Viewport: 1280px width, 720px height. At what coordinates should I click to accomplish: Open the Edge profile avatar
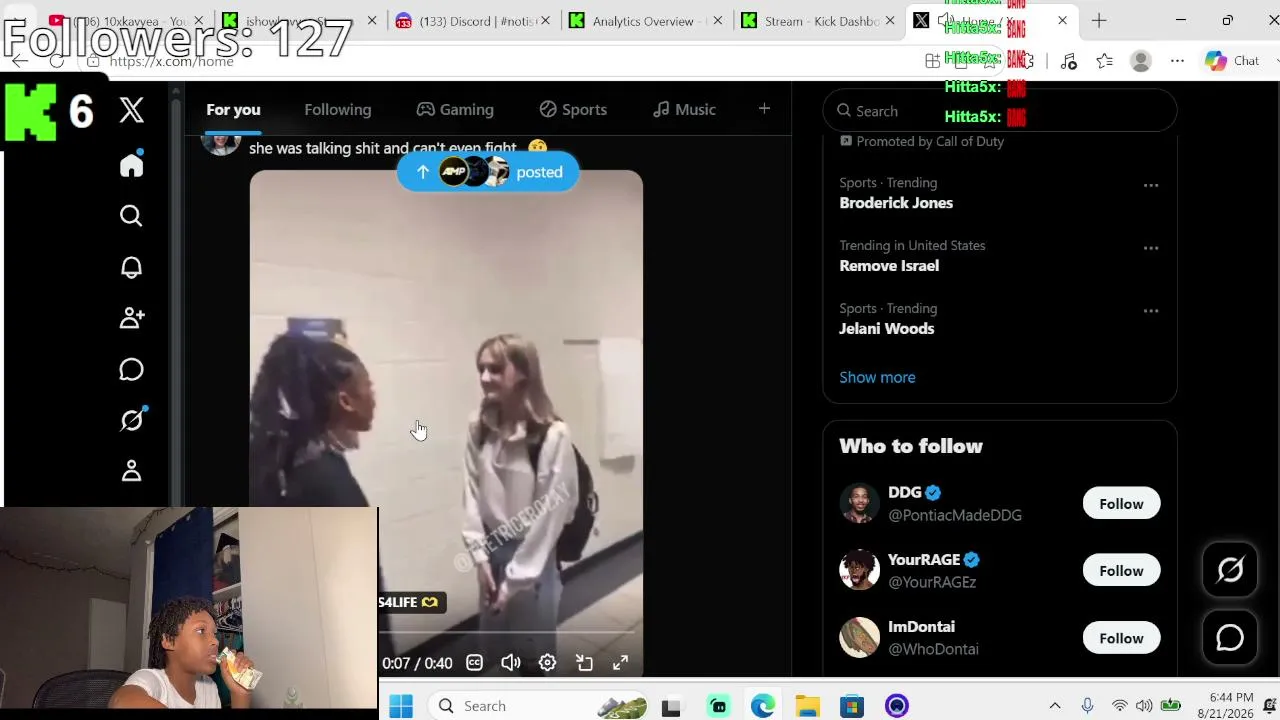coord(1141,61)
